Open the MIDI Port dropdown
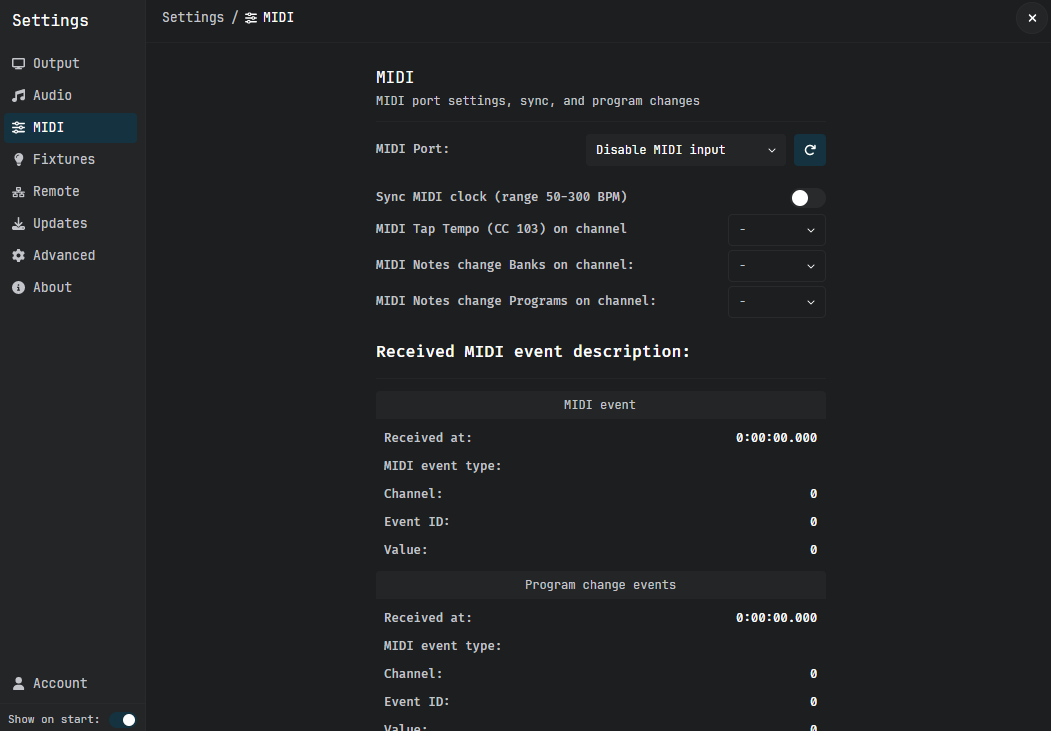Screen dimensions: 1051x731 click(686, 150)
